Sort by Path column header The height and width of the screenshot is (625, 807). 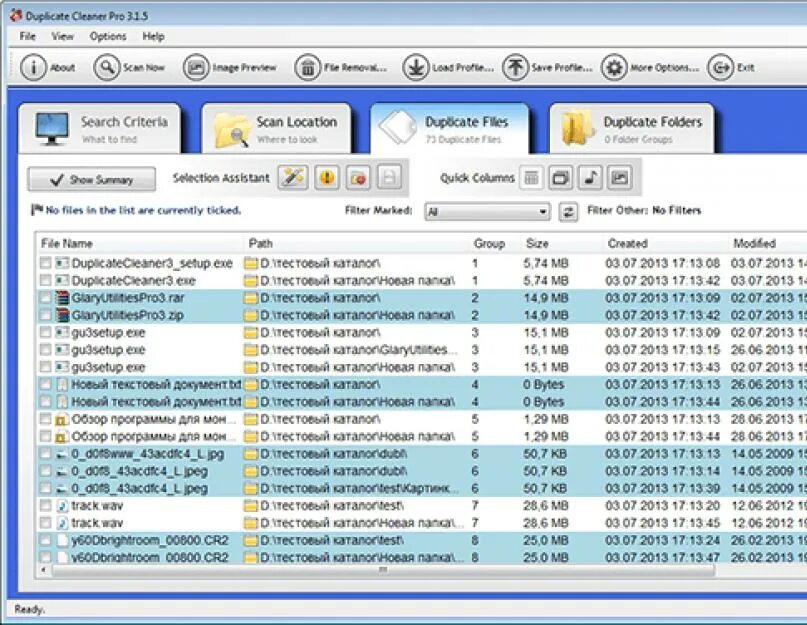(x=356, y=244)
